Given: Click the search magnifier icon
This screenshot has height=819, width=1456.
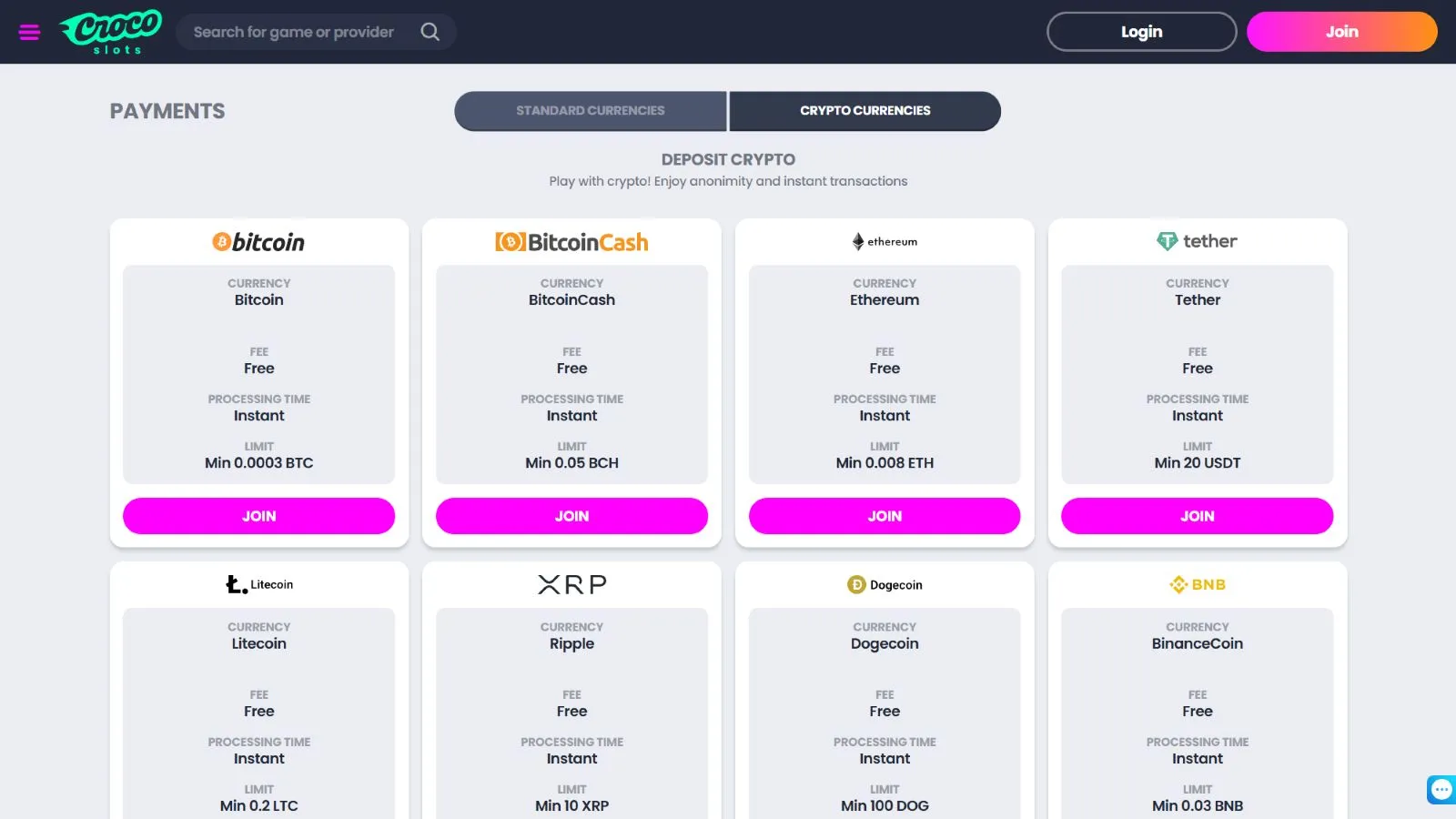Looking at the screenshot, I should click(430, 32).
